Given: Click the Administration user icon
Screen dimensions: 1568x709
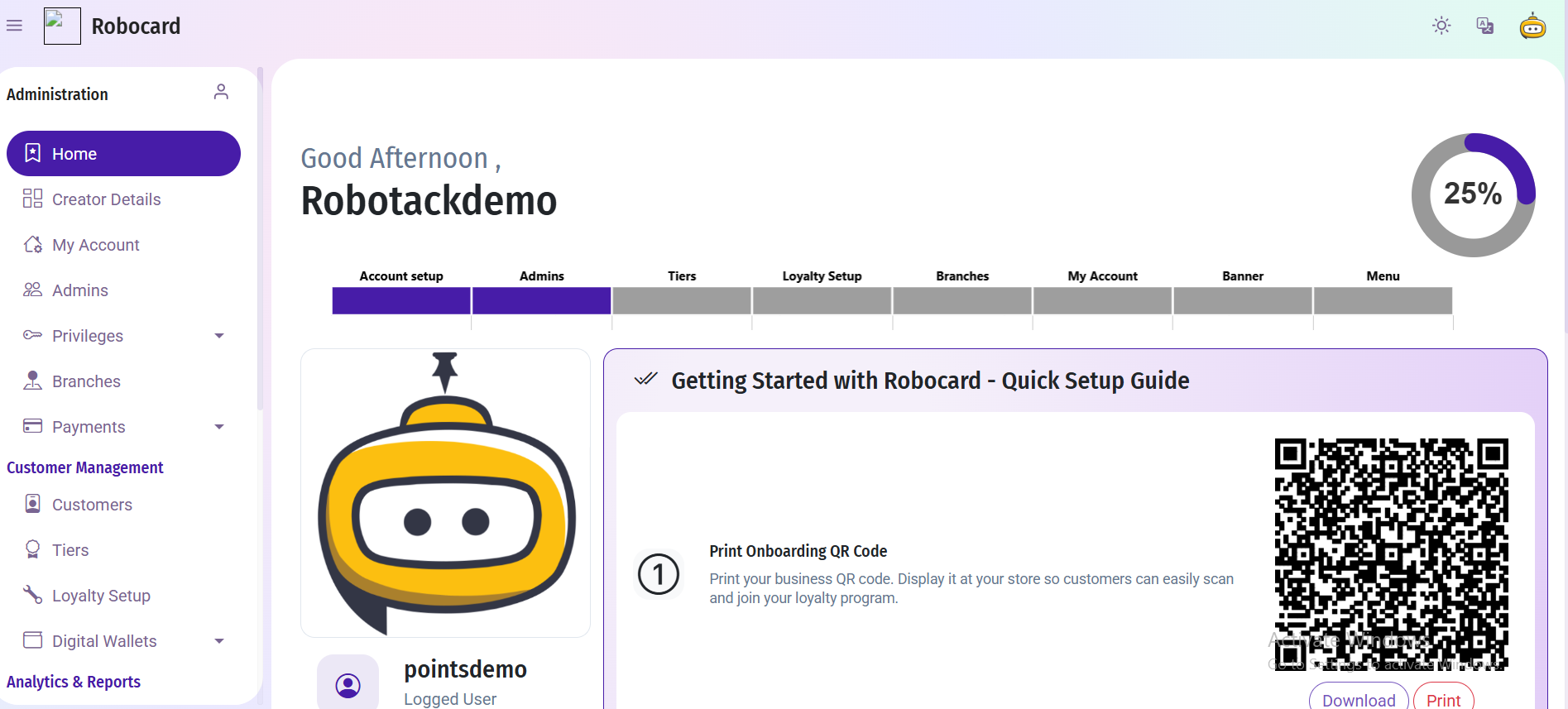Looking at the screenshot, I should point(221,92).
